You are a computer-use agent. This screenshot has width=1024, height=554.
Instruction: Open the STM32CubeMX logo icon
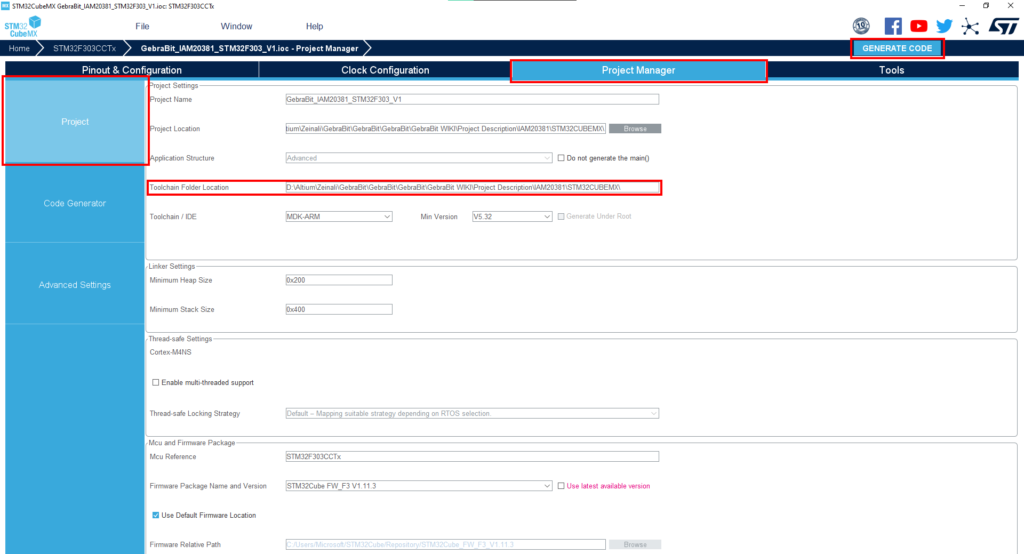[23, 27]
